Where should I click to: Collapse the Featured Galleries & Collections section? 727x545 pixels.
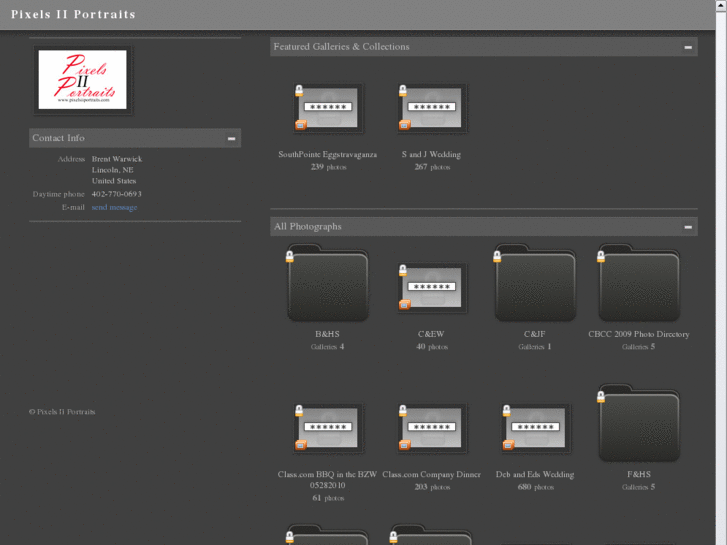point(688,47)
